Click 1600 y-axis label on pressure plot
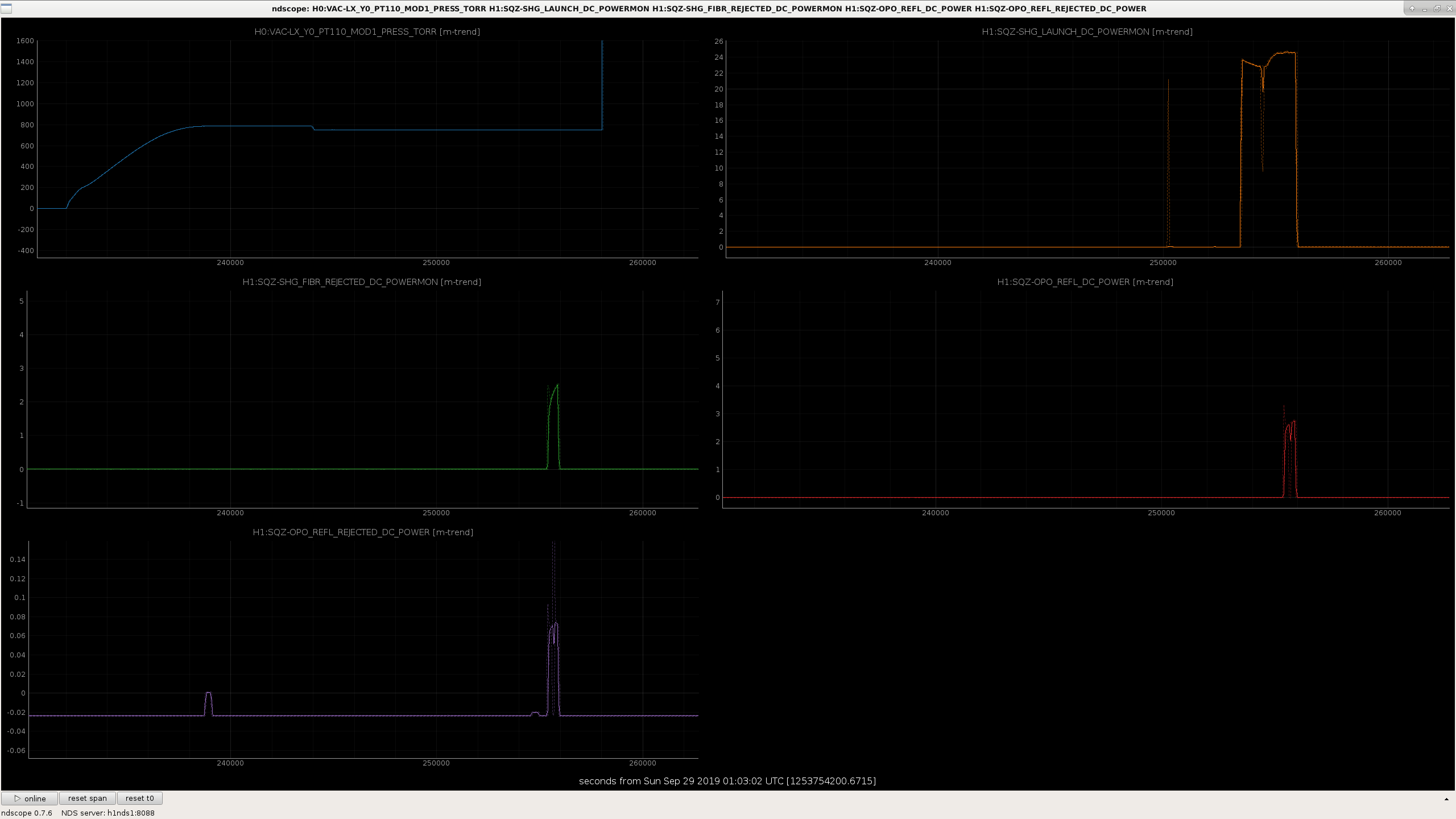The height and width of the screenshot is (819, 1456). [25, 41]
